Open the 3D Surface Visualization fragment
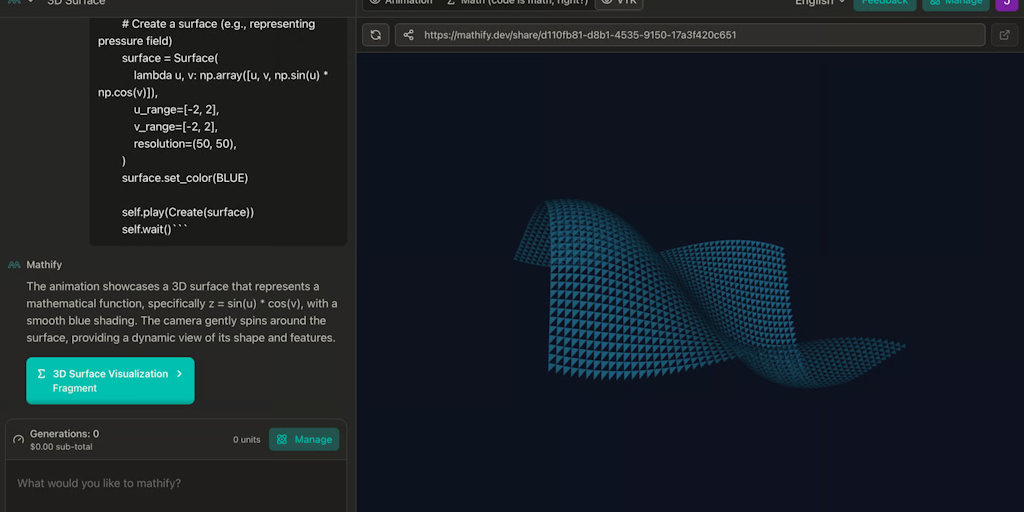1024x512 pixels. click(110, 381)
